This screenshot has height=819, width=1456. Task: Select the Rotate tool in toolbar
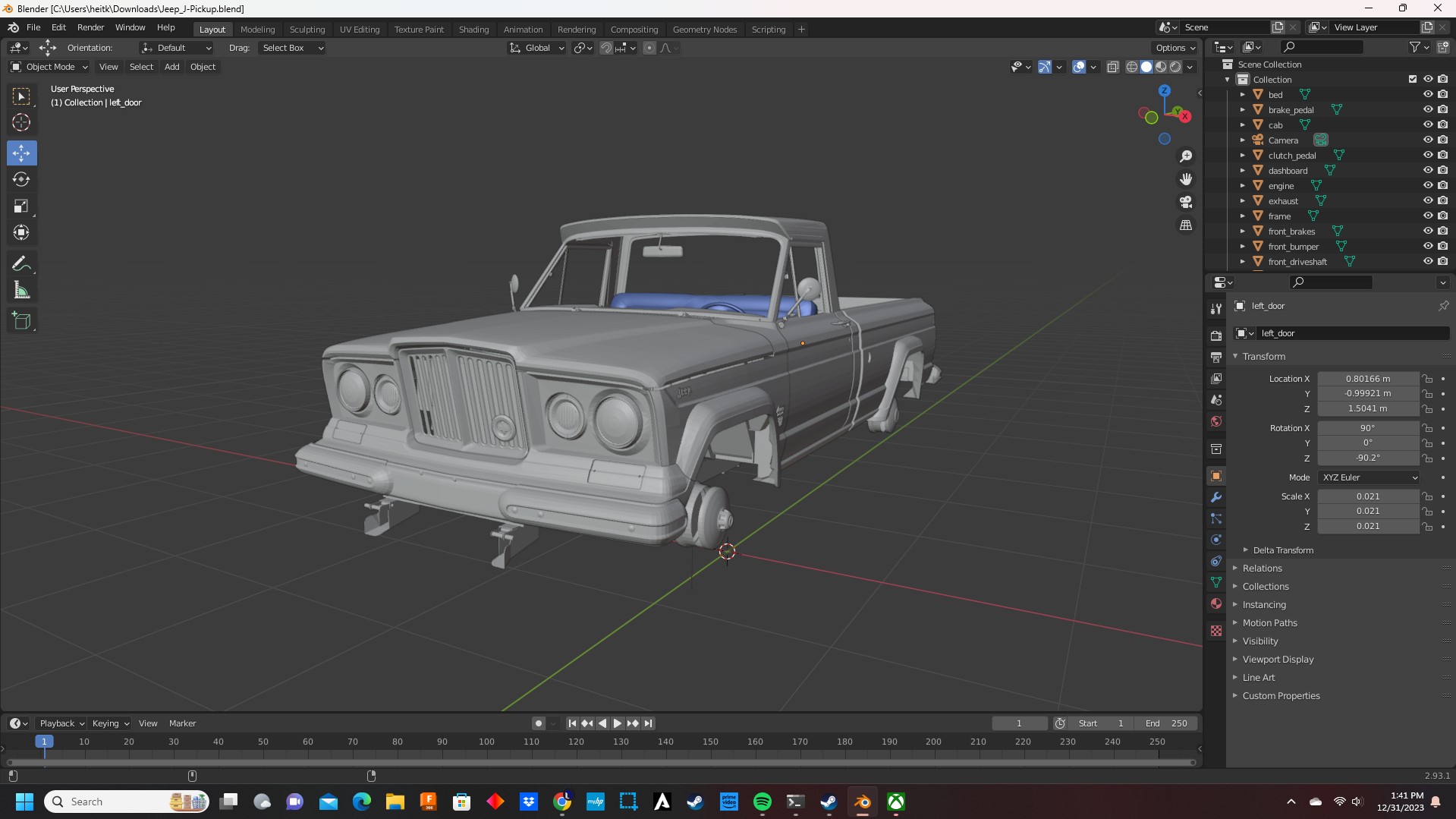point(21,180)
